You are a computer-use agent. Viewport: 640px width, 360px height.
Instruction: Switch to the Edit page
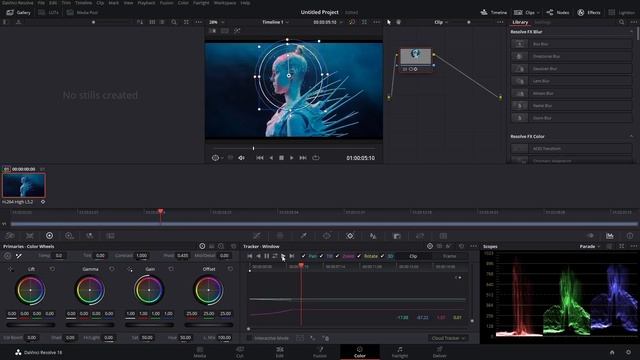(x=280, y=352)
